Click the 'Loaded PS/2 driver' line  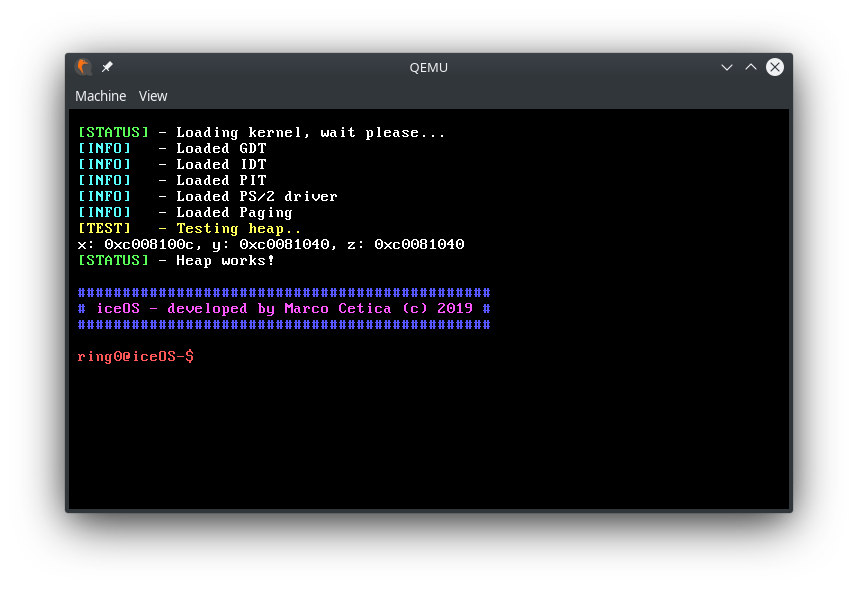click(x=256, y=196)
